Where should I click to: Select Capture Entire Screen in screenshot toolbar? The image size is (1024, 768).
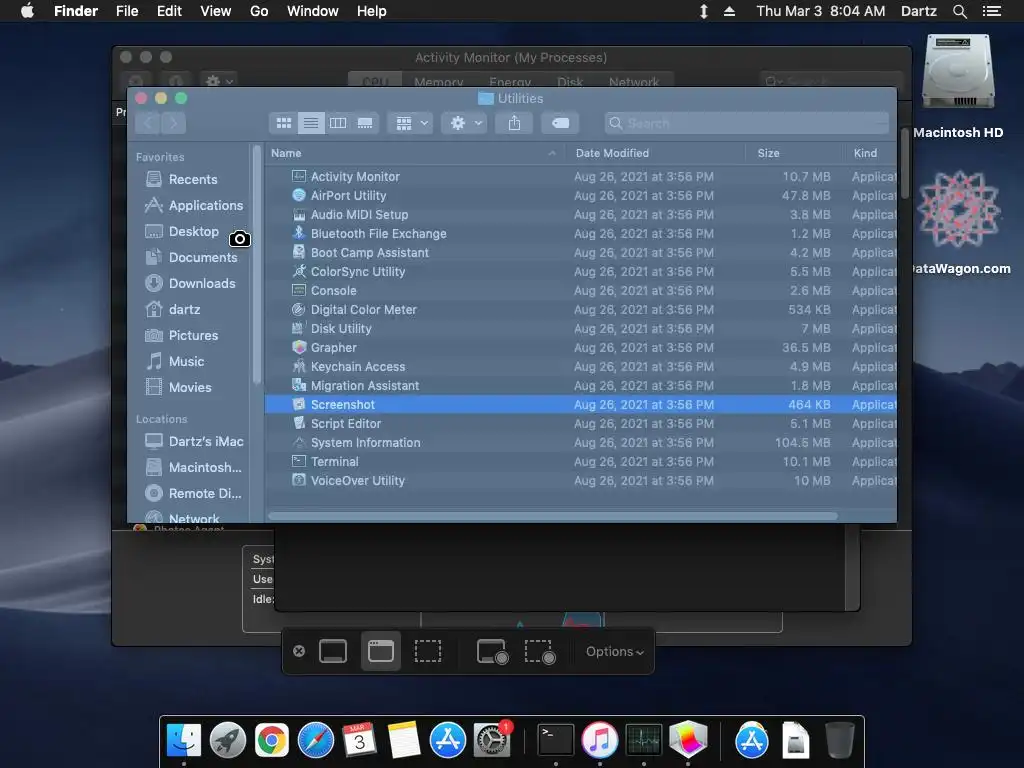tap(333, 651)
